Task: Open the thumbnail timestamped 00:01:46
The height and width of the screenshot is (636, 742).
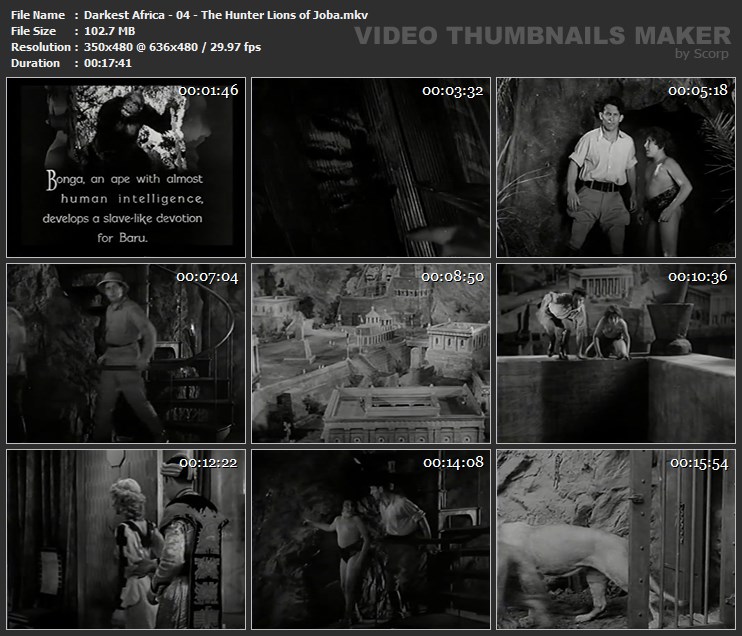Action: (126, 168)
